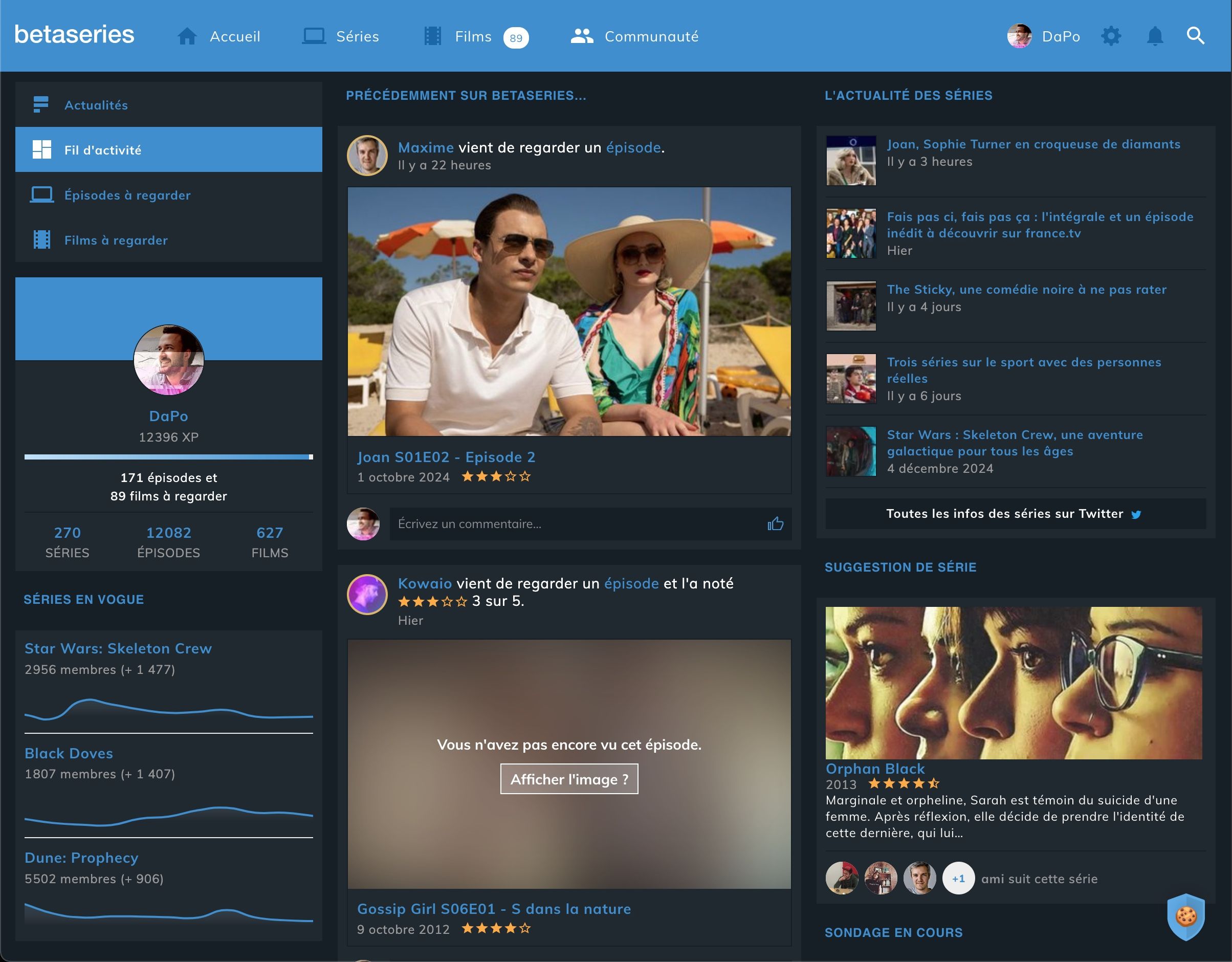Like Maxime's activity with thumbs-up icon

775,524
